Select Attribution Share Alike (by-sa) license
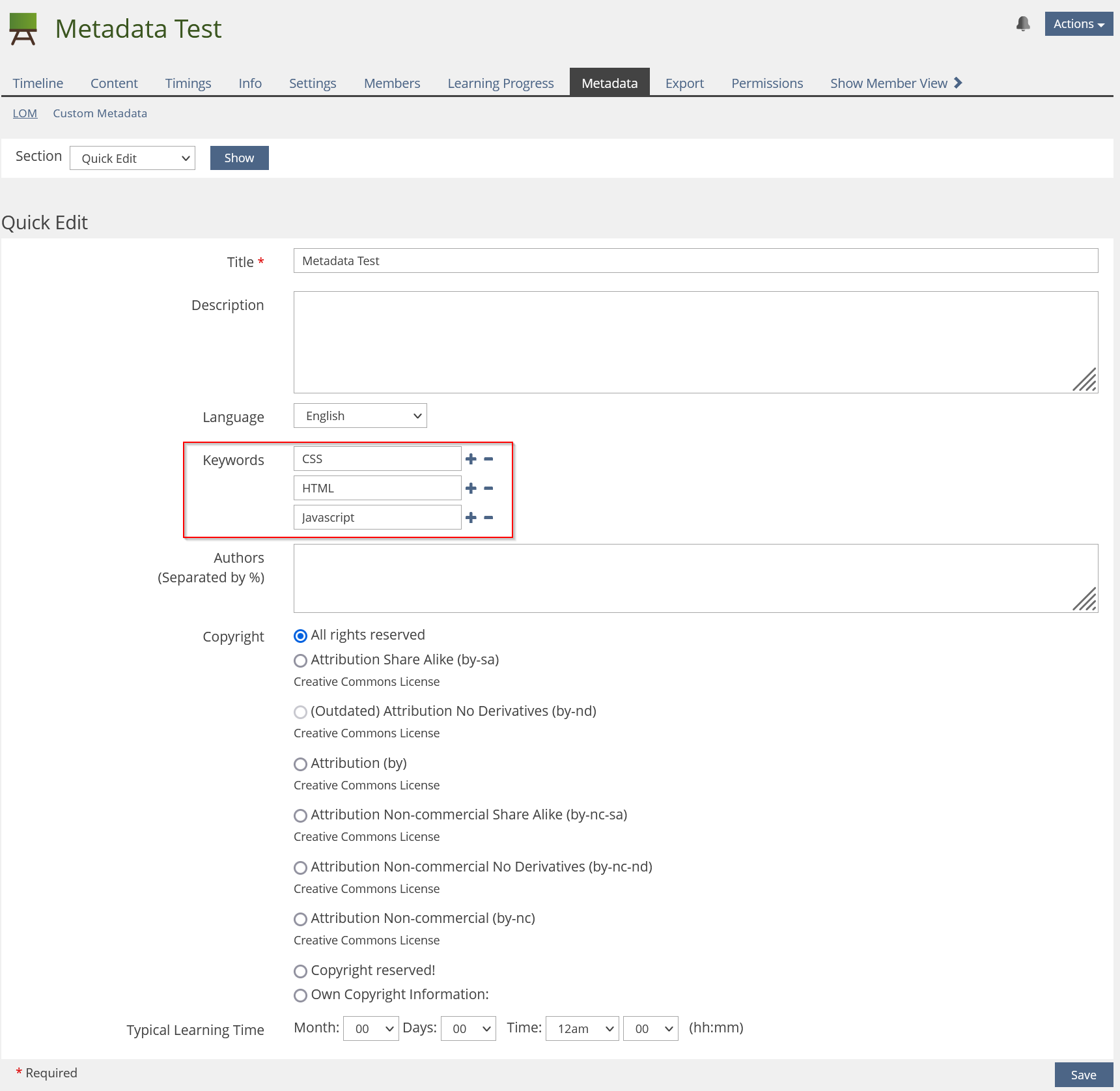Image resolution: width=1120 pixels, height=1091 pixels. pos(300,660)
